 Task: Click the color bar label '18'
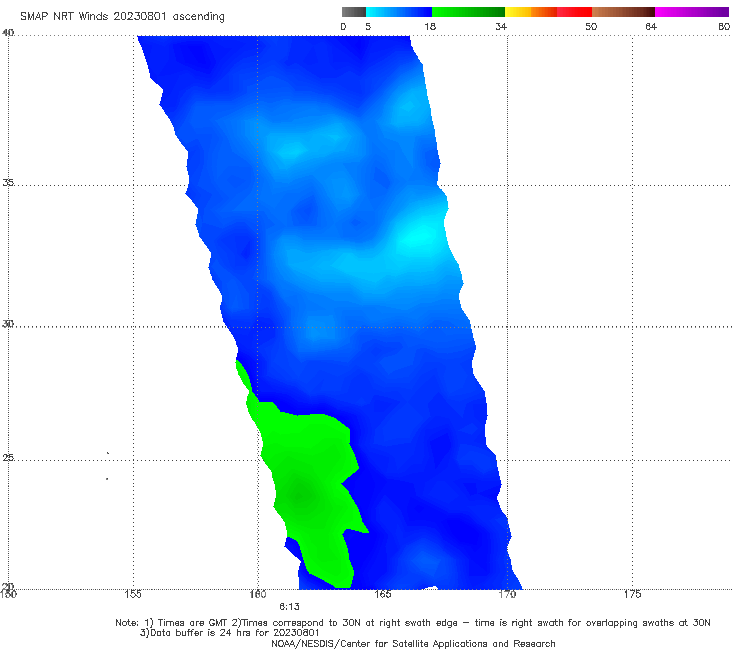coord(430,26)
